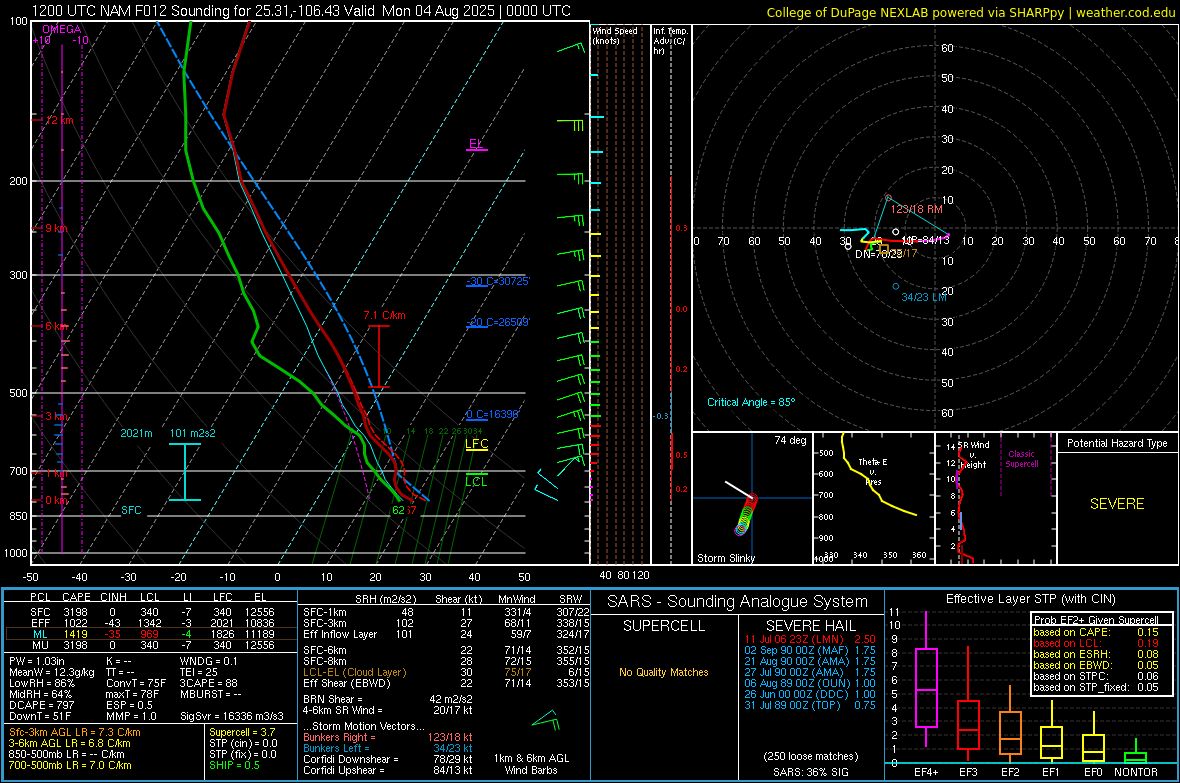Click the LCL-EL (Cloud Layer) row label
The width and height of the screenshot is (1180, 783).
coord(354,673)
